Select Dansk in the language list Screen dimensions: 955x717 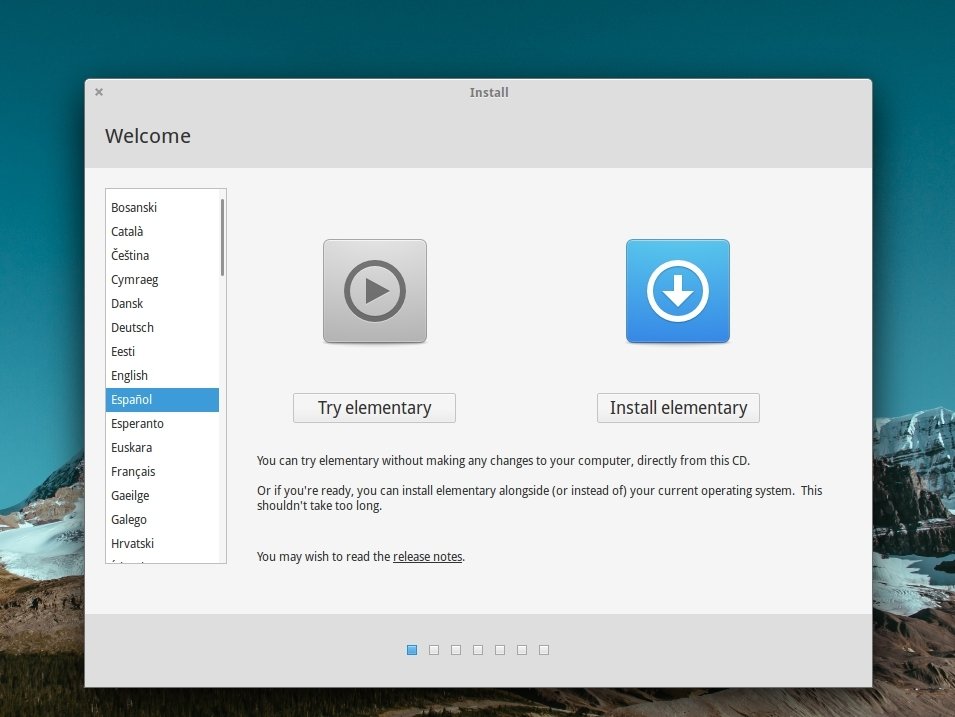162,303
